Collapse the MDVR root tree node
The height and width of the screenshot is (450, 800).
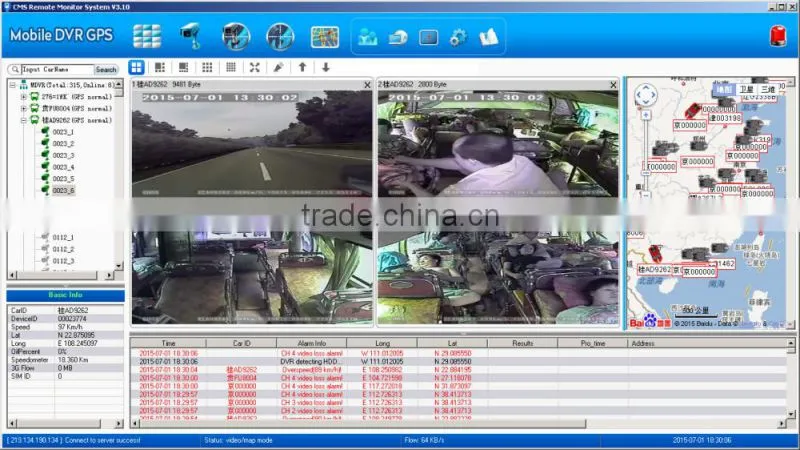point(13,85)
